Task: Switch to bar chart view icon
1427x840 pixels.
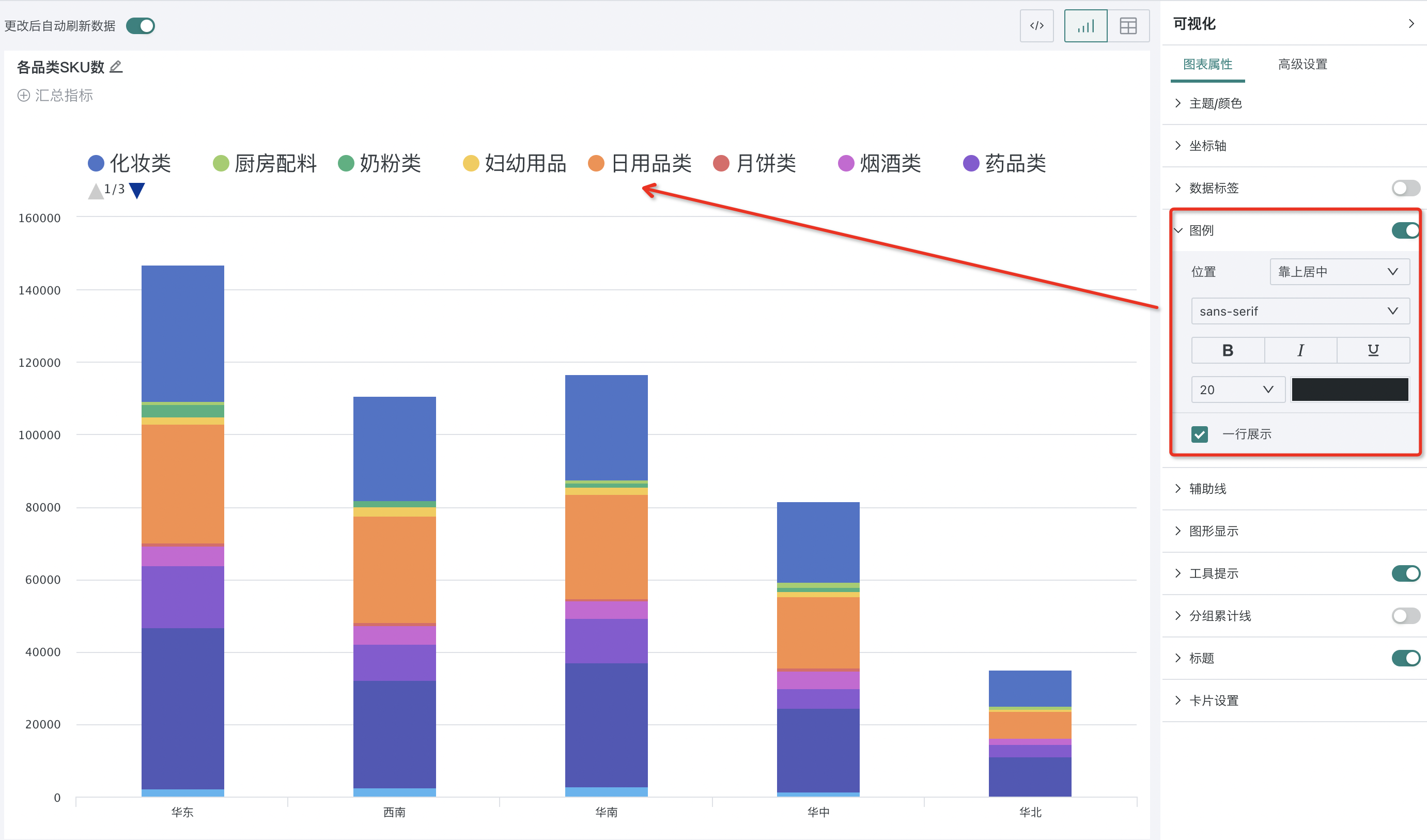Action: [x=1085, y=25]
